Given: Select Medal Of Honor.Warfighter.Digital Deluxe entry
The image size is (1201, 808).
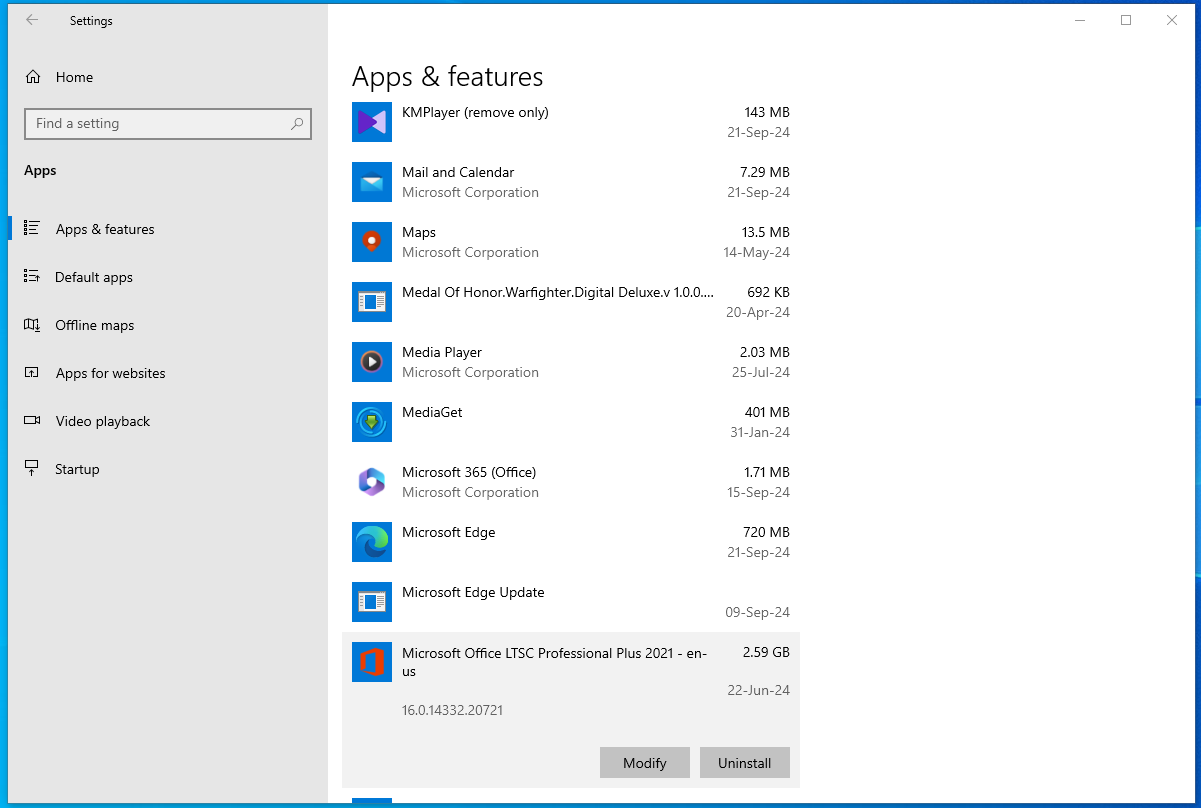Looking at the screenshot, I should (x=558, y=292).
